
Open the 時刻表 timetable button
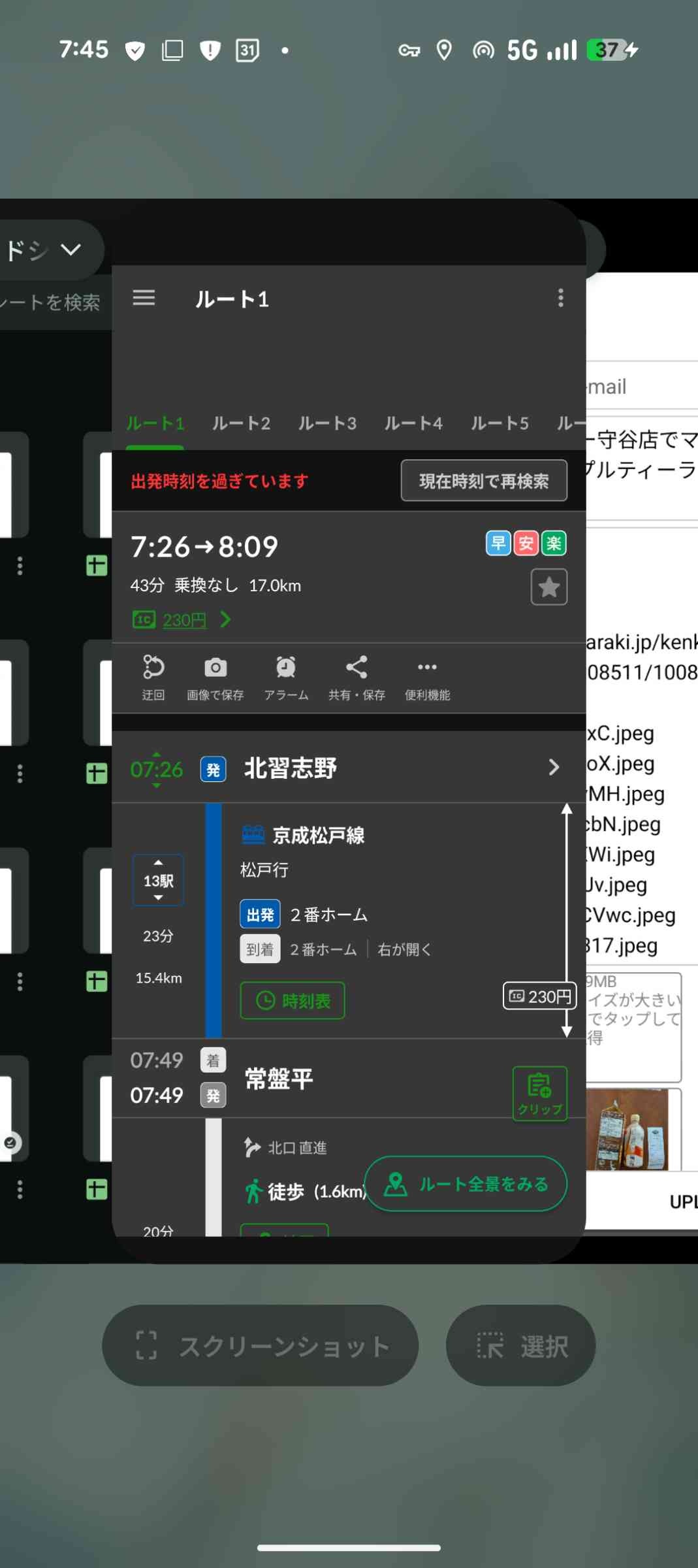[293, 1000]
